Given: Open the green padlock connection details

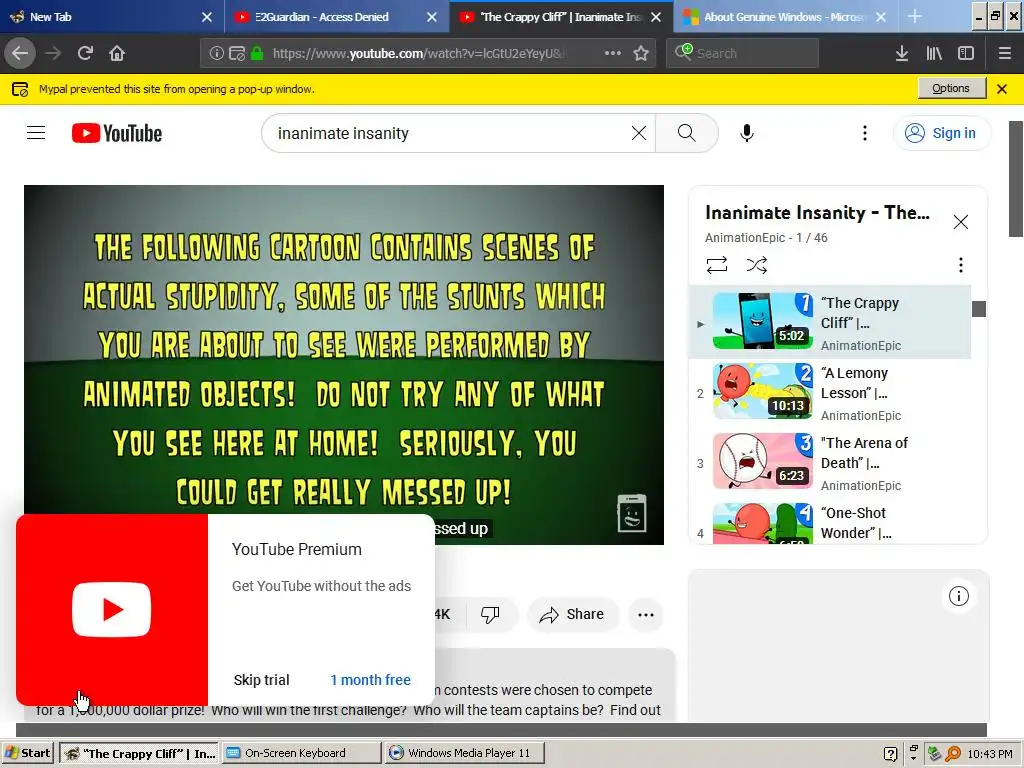Looking at the screenshot, I should pos(257,54).
